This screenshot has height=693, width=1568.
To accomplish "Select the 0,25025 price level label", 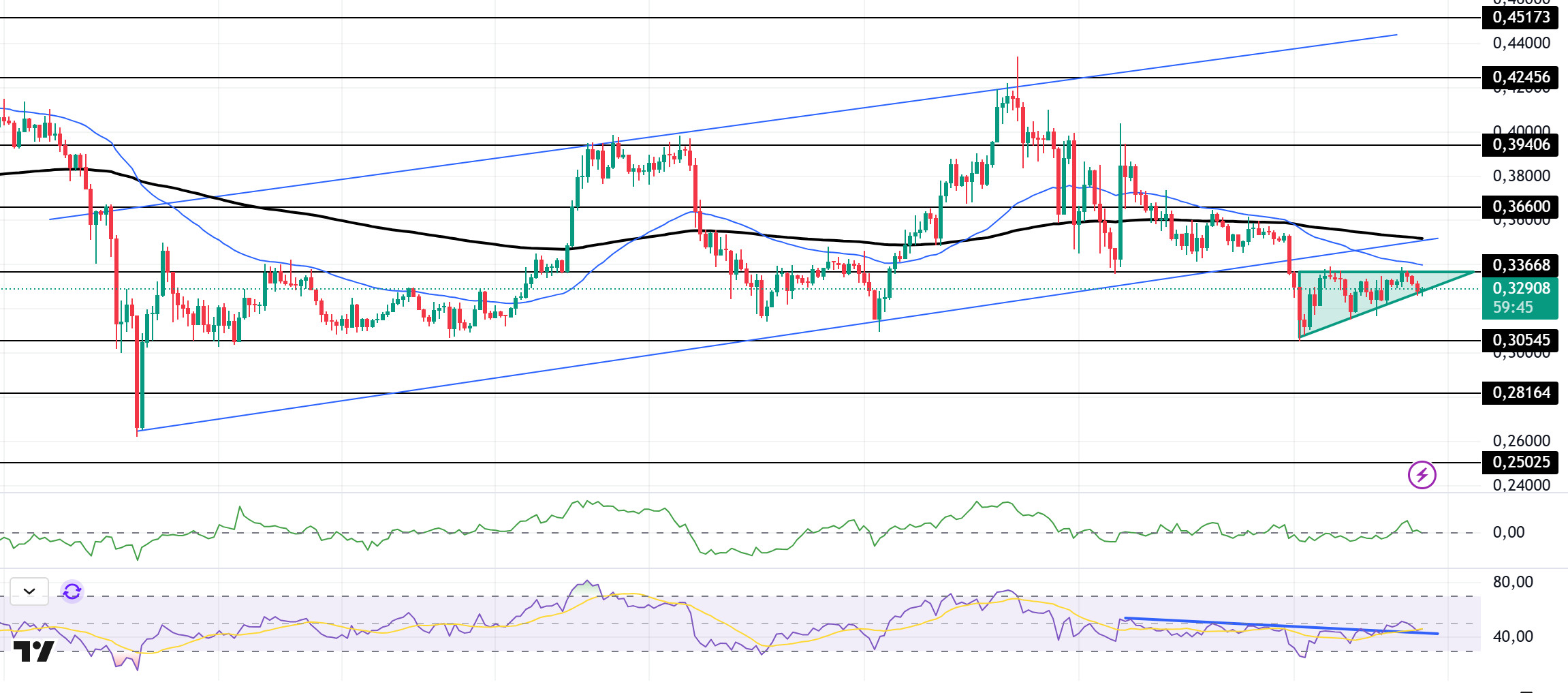I will [x=1520, y=462].
